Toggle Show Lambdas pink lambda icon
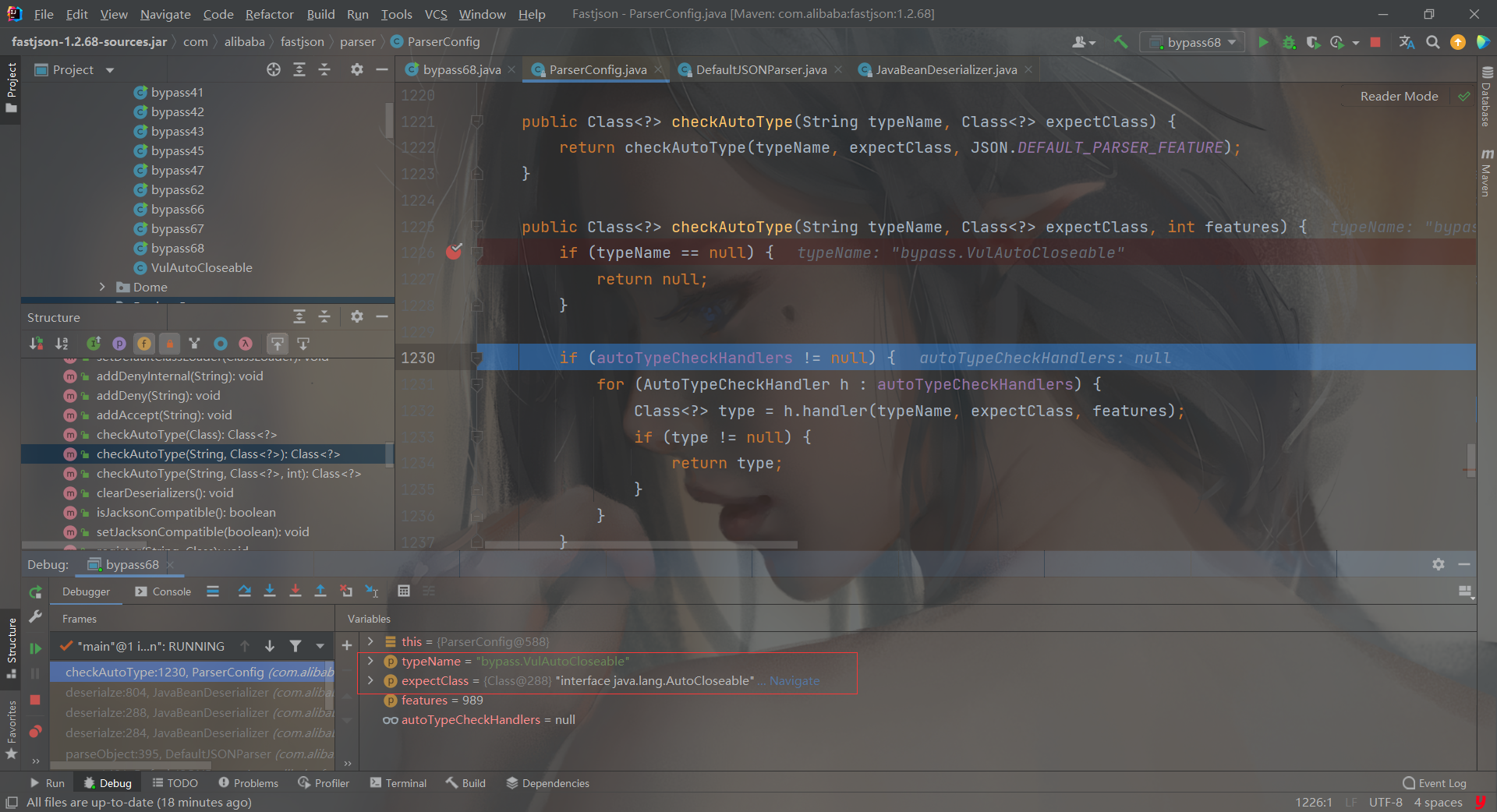This screenshot has height=812, width=1497. 246,344
